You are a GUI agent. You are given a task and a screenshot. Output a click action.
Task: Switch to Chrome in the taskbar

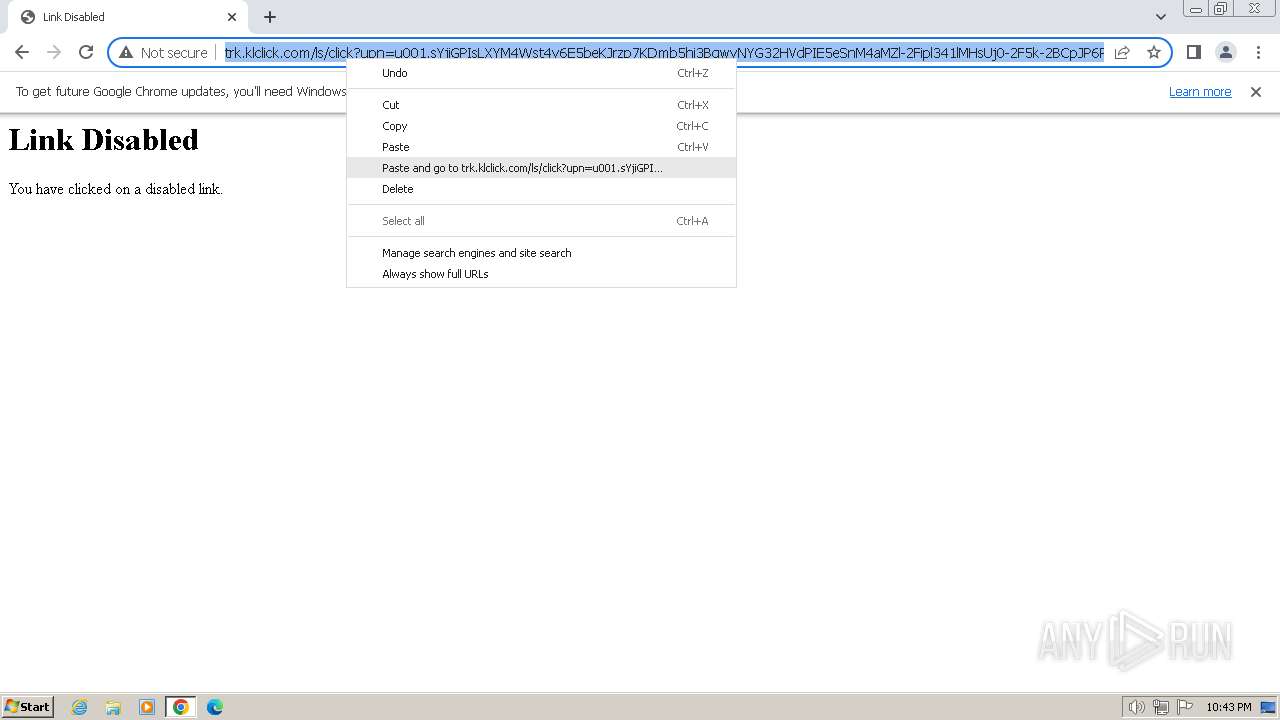(181, 707)
